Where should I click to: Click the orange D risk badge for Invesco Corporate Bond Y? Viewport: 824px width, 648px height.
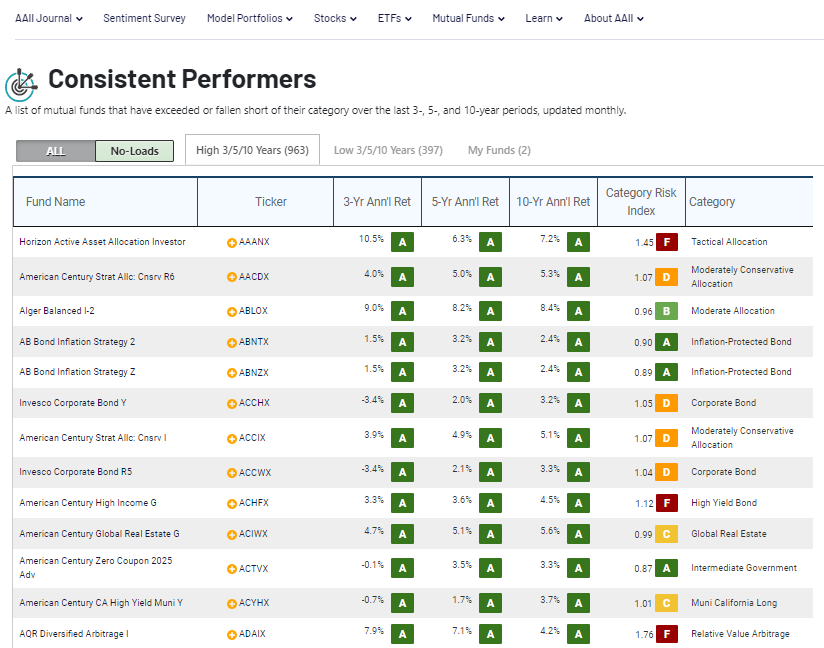pos(666,403)
